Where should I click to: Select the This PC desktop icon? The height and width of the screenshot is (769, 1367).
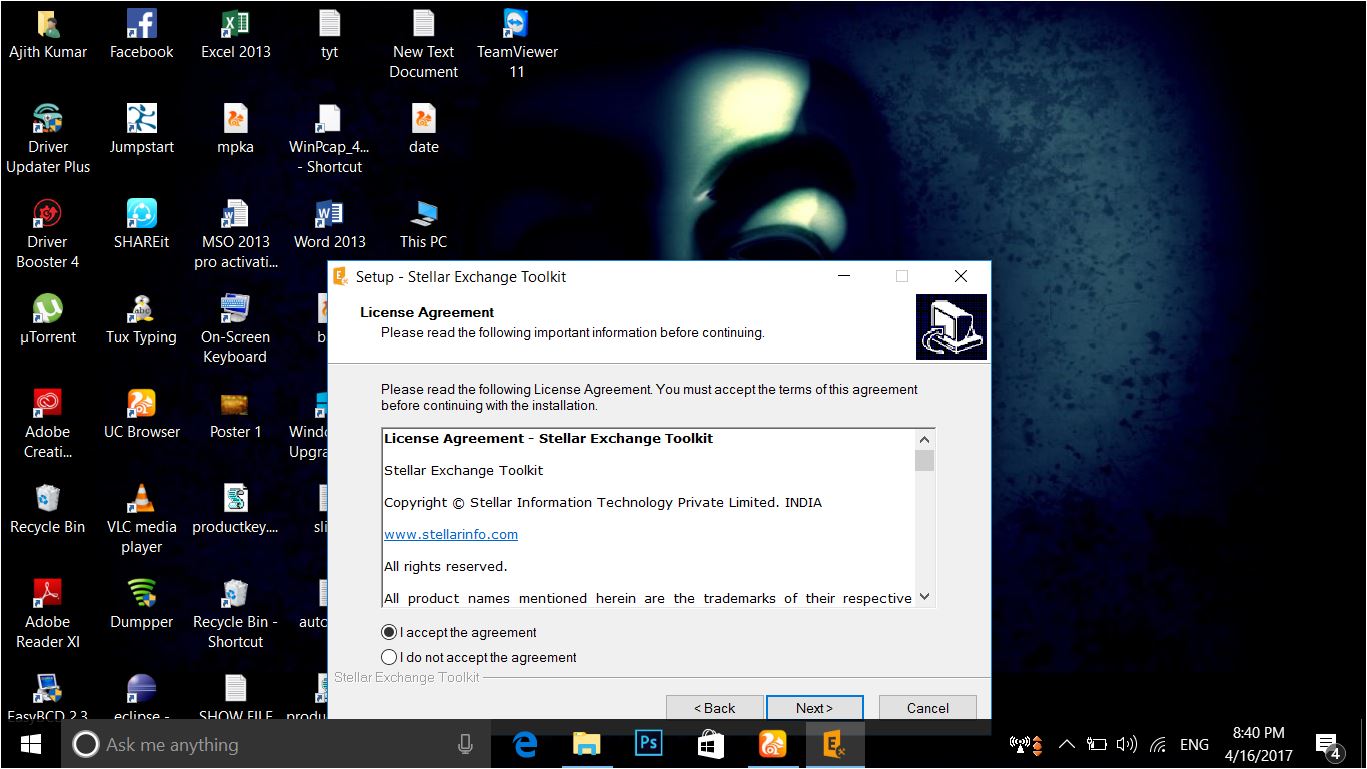point(423,225)
